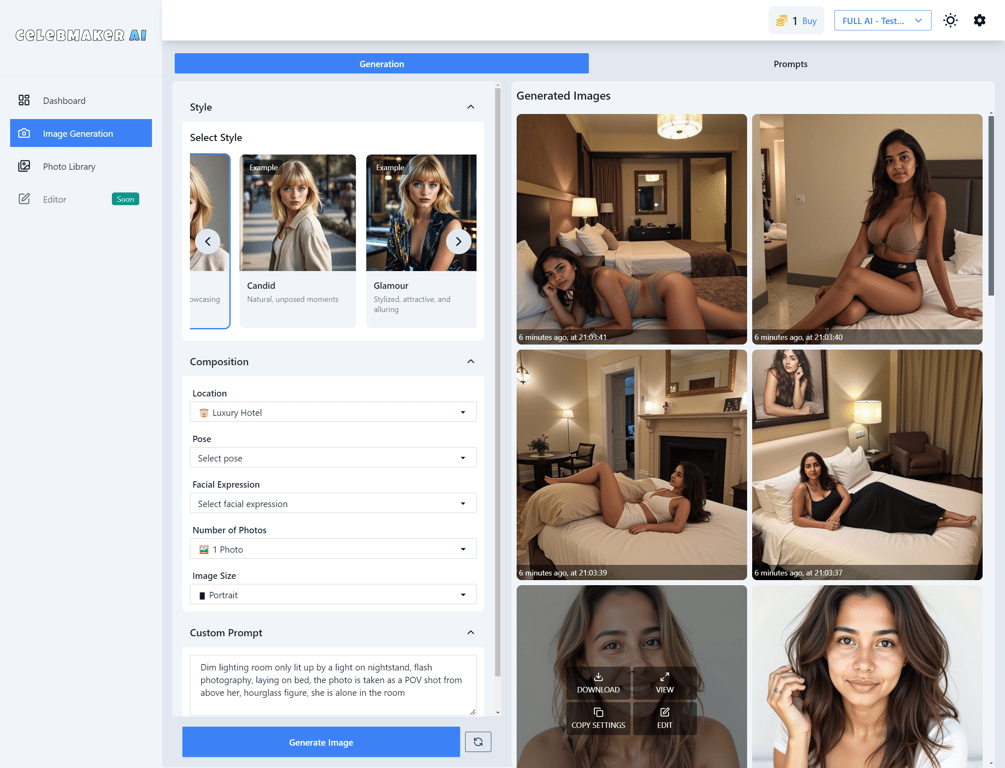Open the View expand icon on the image overlay

[665, 678]
